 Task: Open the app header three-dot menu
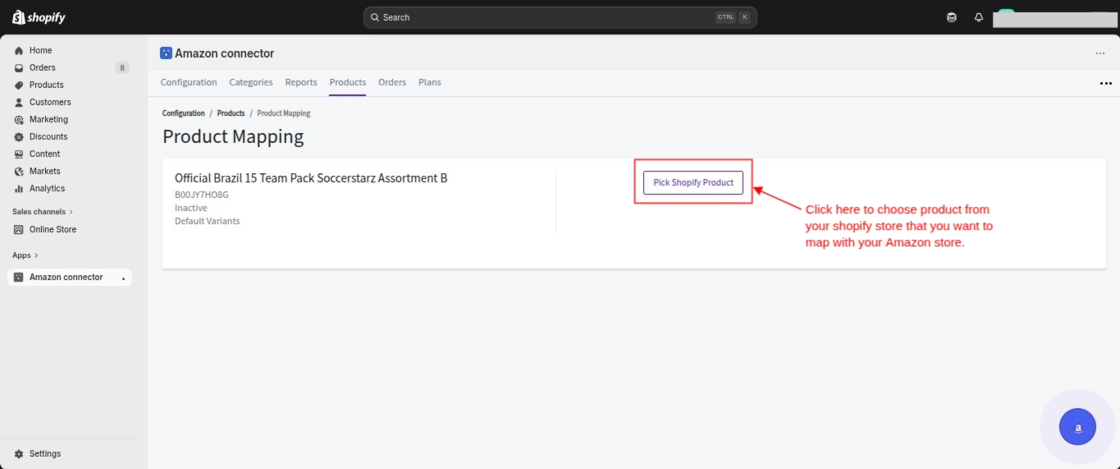1100,54
